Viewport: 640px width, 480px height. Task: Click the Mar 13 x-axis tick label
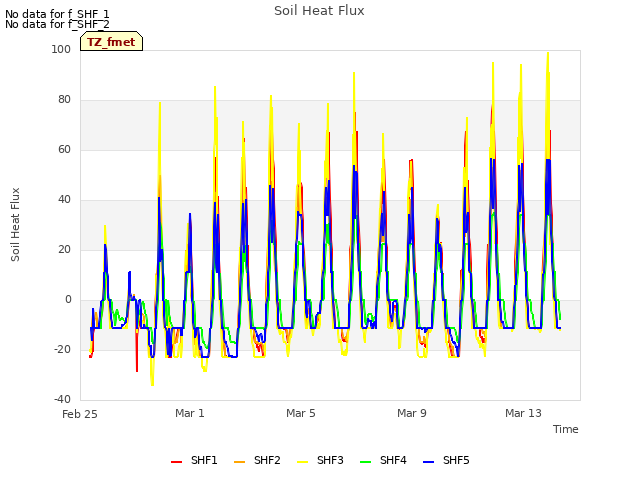coord(523,413)
